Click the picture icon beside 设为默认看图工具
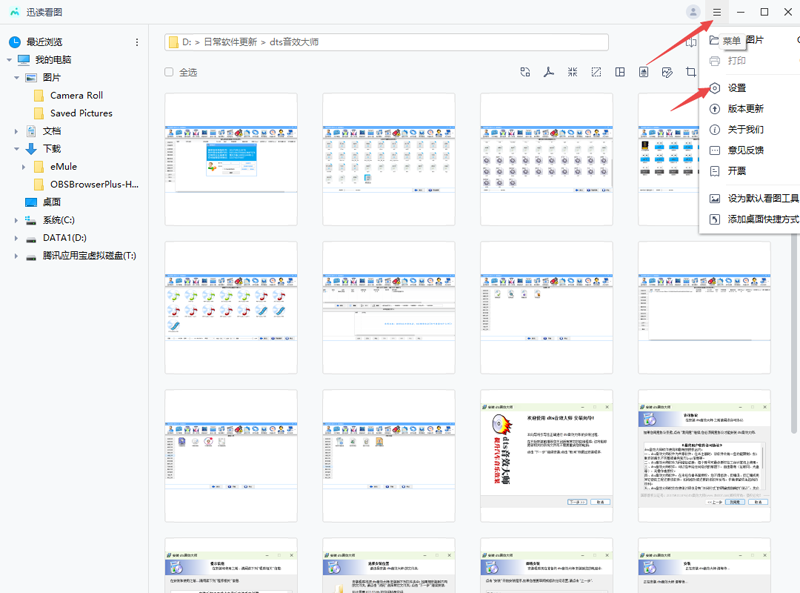800x593 pixels. [x=715, y=199]
